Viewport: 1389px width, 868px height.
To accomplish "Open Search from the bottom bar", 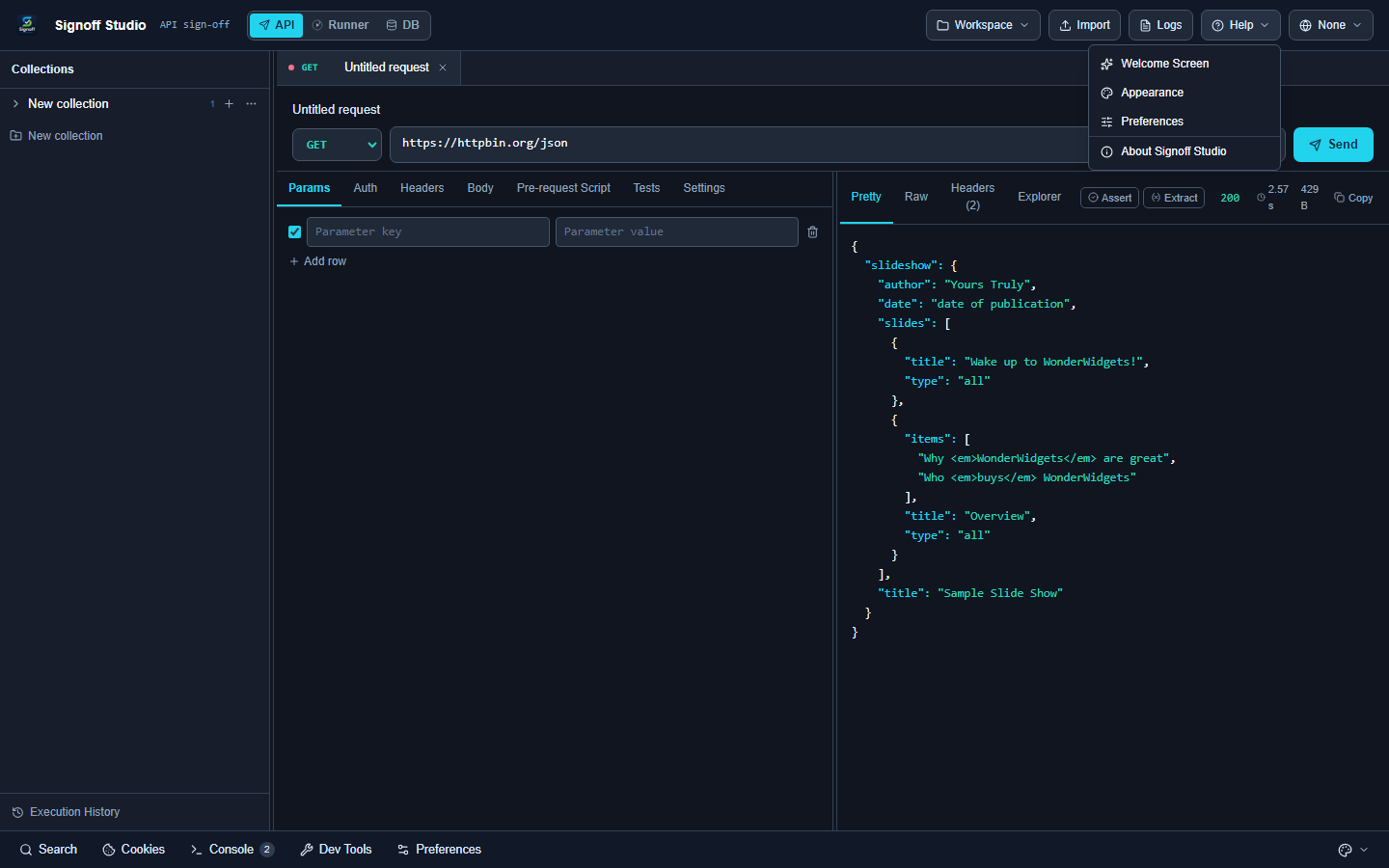I will [48, 850].
